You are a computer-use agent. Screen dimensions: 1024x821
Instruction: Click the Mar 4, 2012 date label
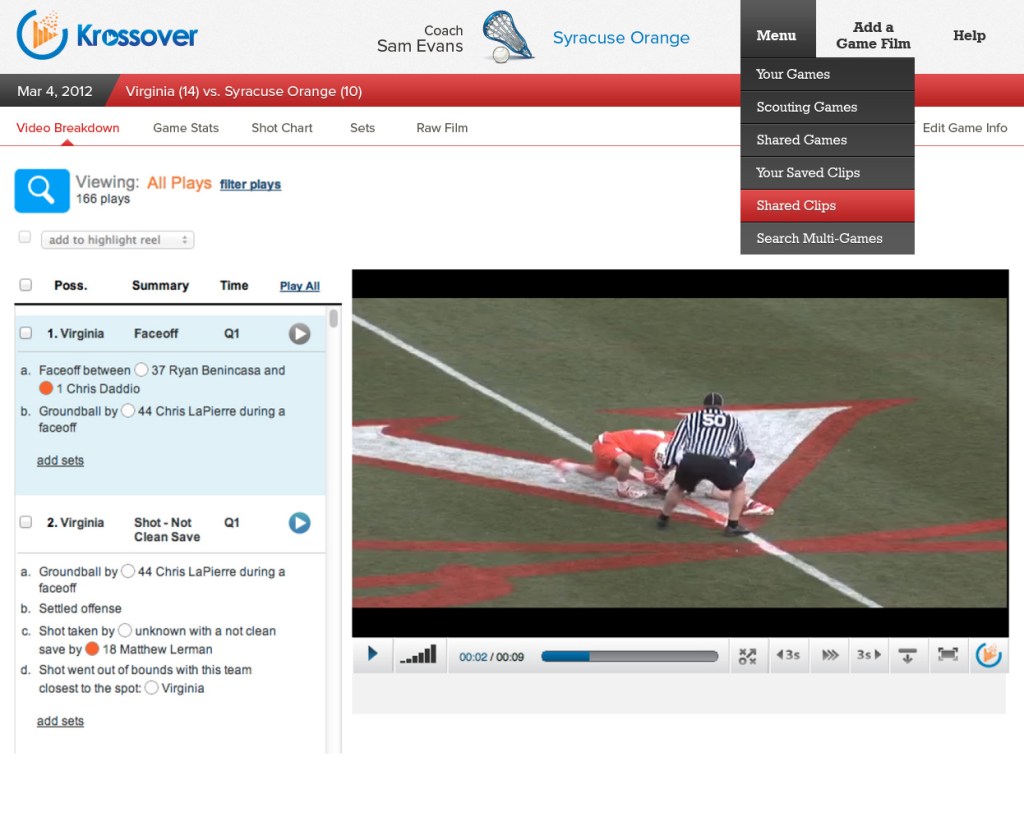(x=55, y=91)
